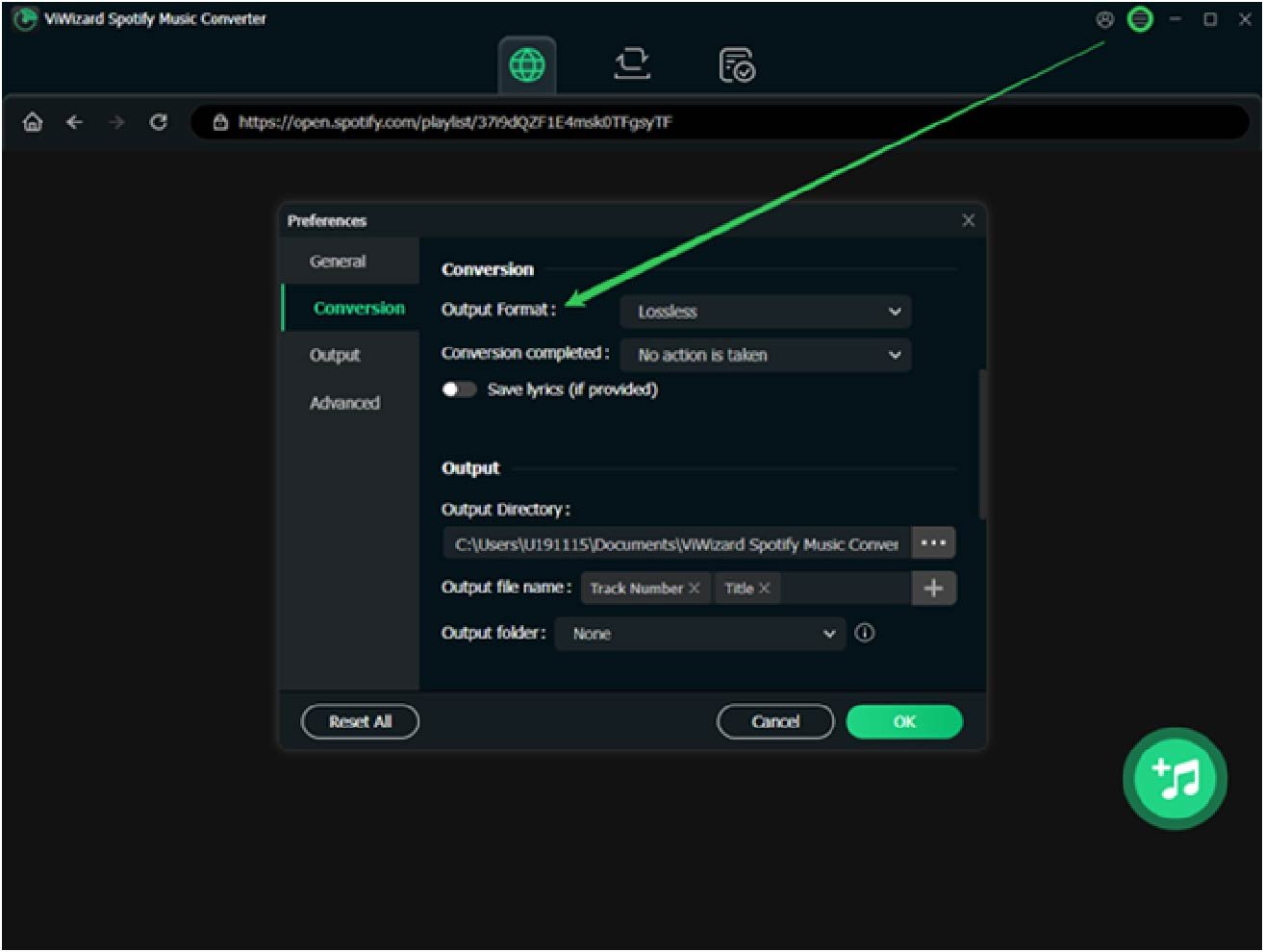
Task: Go back with the left arrow
Action: point(74,122)
